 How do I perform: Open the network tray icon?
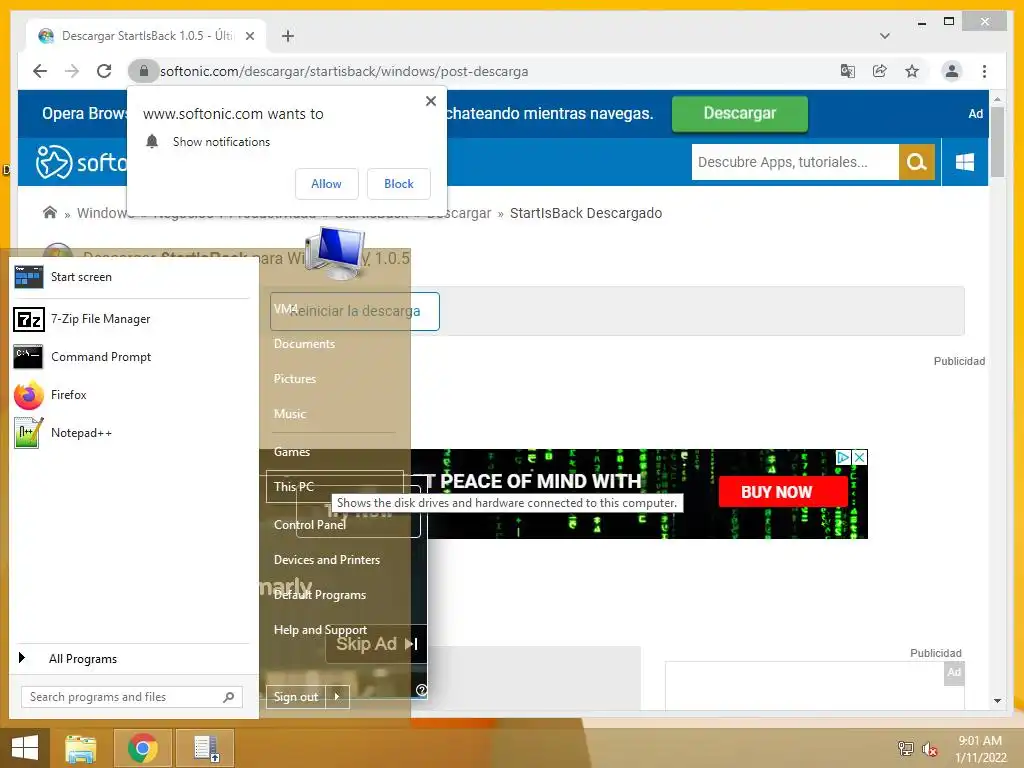[906, 749]
